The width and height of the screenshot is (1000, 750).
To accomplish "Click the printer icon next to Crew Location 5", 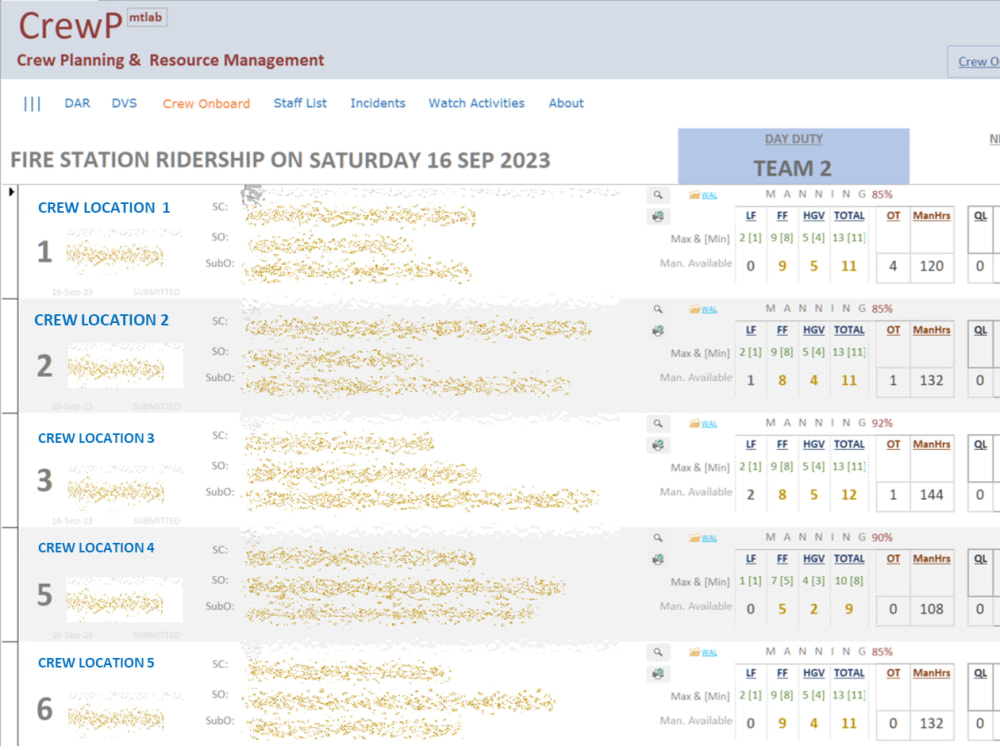I will pos(657,674).
